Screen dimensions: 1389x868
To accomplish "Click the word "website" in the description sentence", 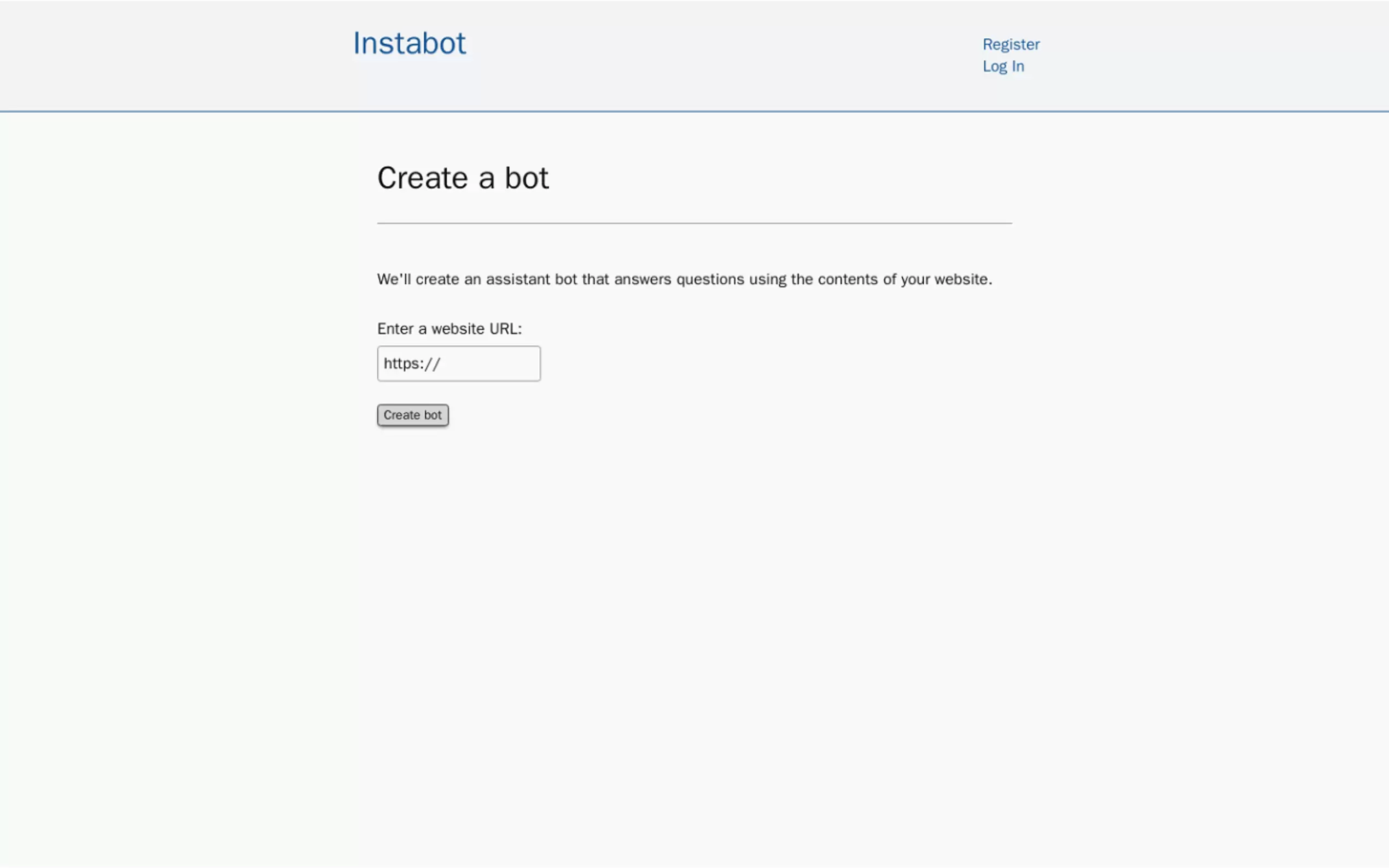I will (961, 279).
